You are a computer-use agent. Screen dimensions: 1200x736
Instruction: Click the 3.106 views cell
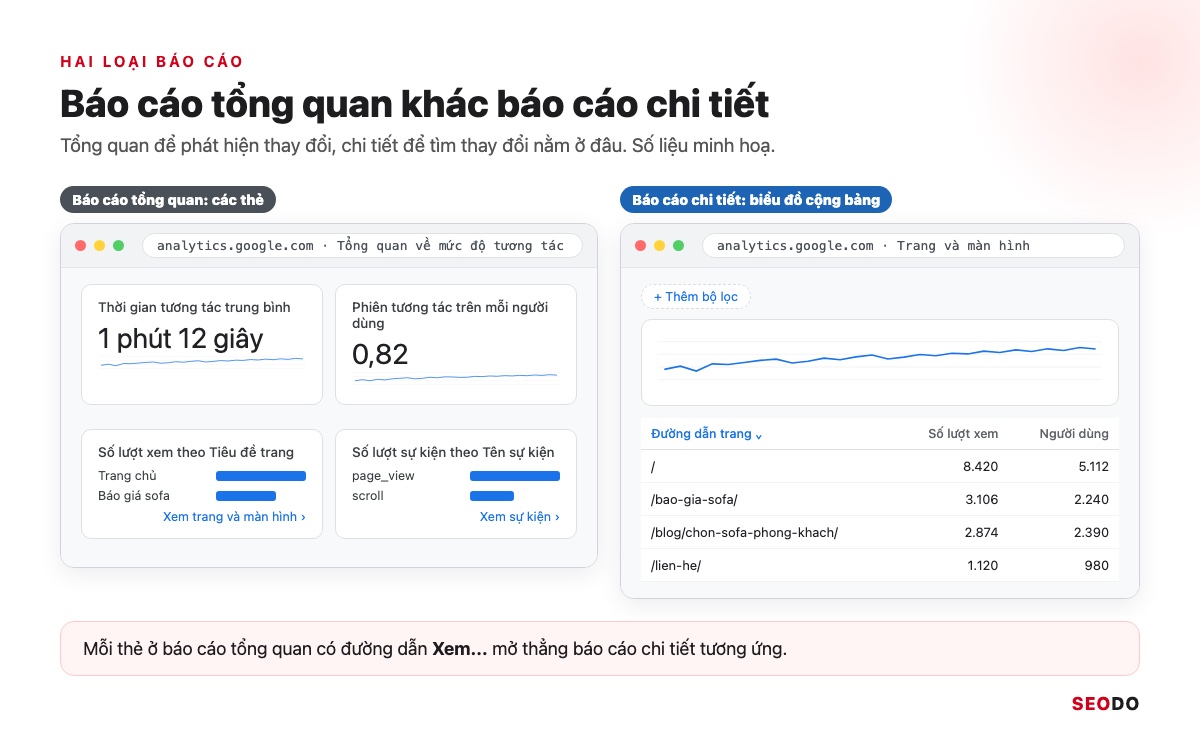(981, 499)
